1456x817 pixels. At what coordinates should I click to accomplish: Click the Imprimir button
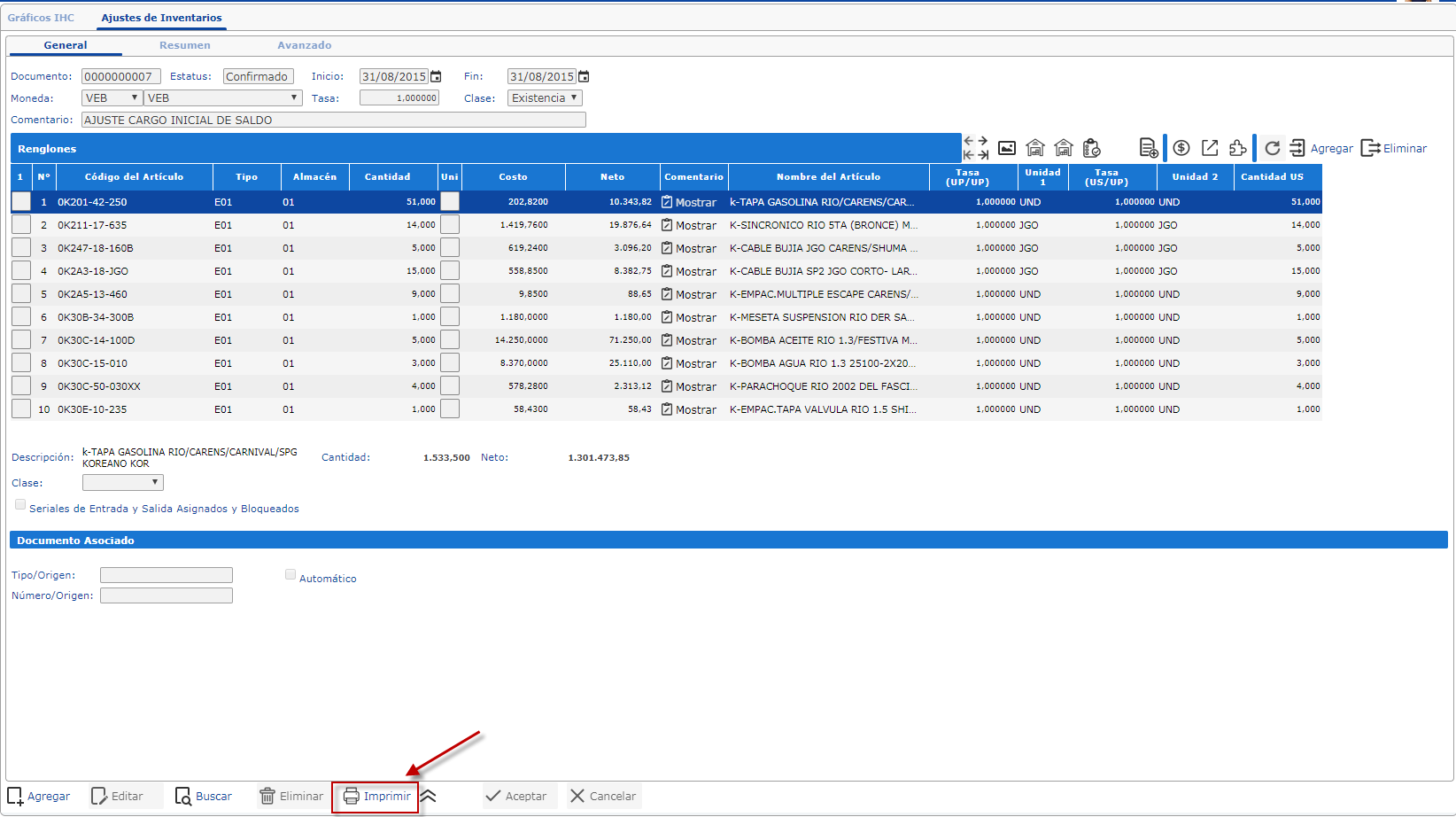coord(377,797)
